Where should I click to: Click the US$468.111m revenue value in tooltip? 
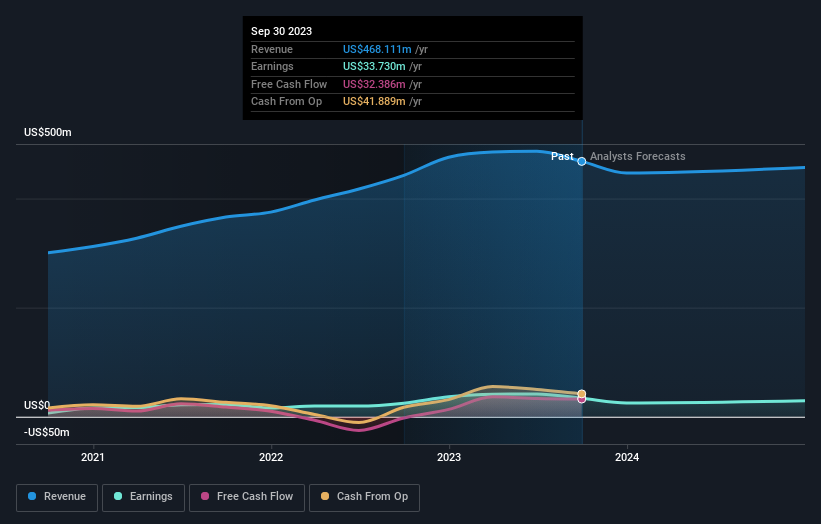[x=377, y=49]
